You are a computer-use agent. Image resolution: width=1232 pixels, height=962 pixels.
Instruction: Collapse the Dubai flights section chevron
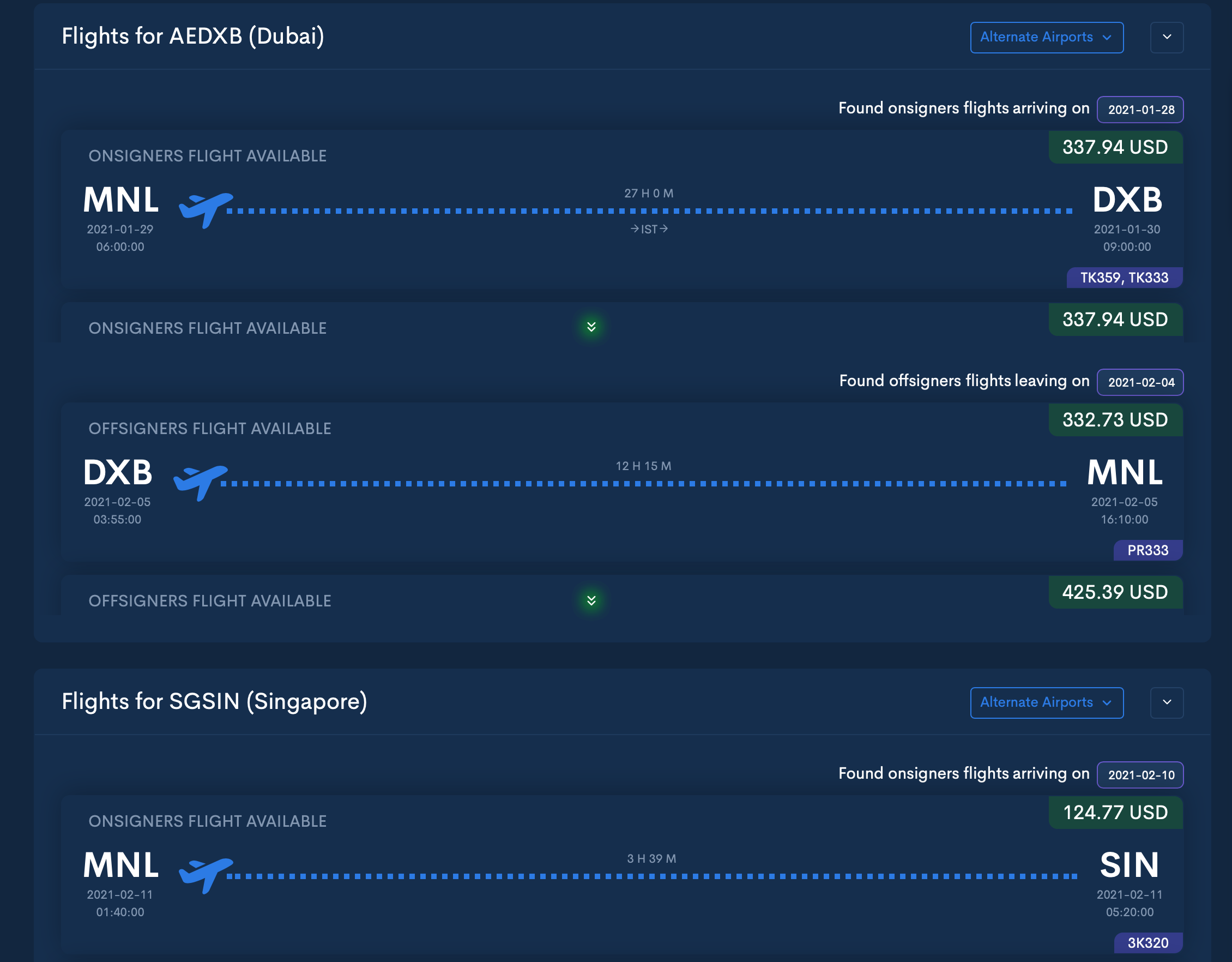pyautogui.click(x=1167, y=37)
